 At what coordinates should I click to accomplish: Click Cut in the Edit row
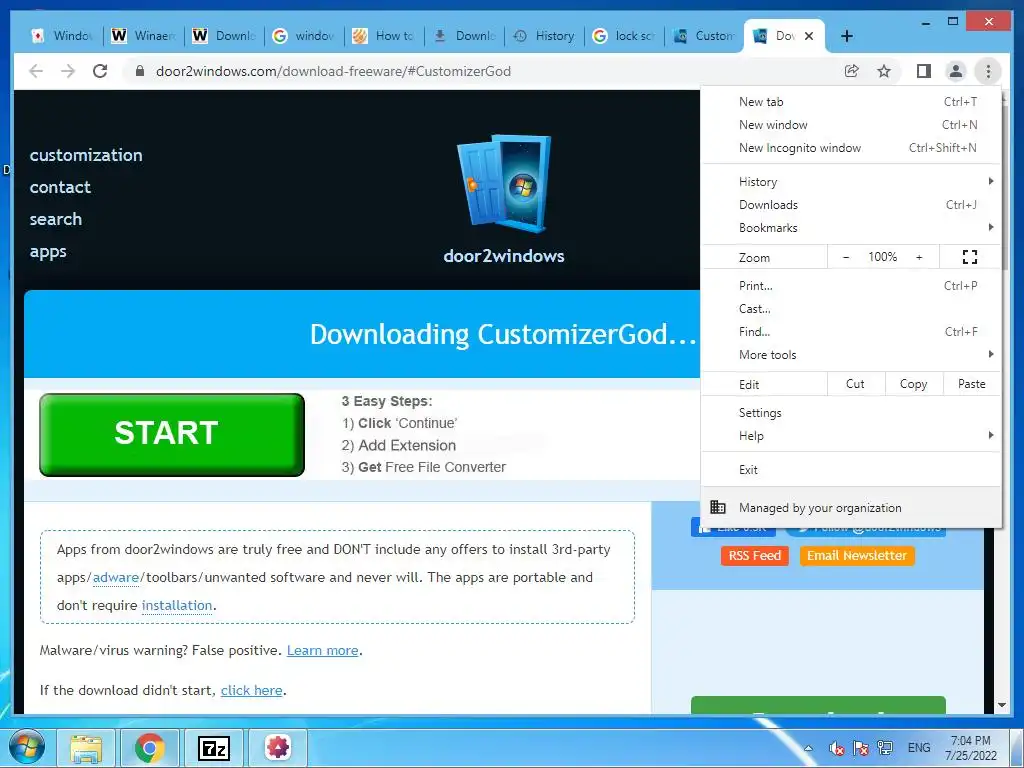(x=856, y=384)
